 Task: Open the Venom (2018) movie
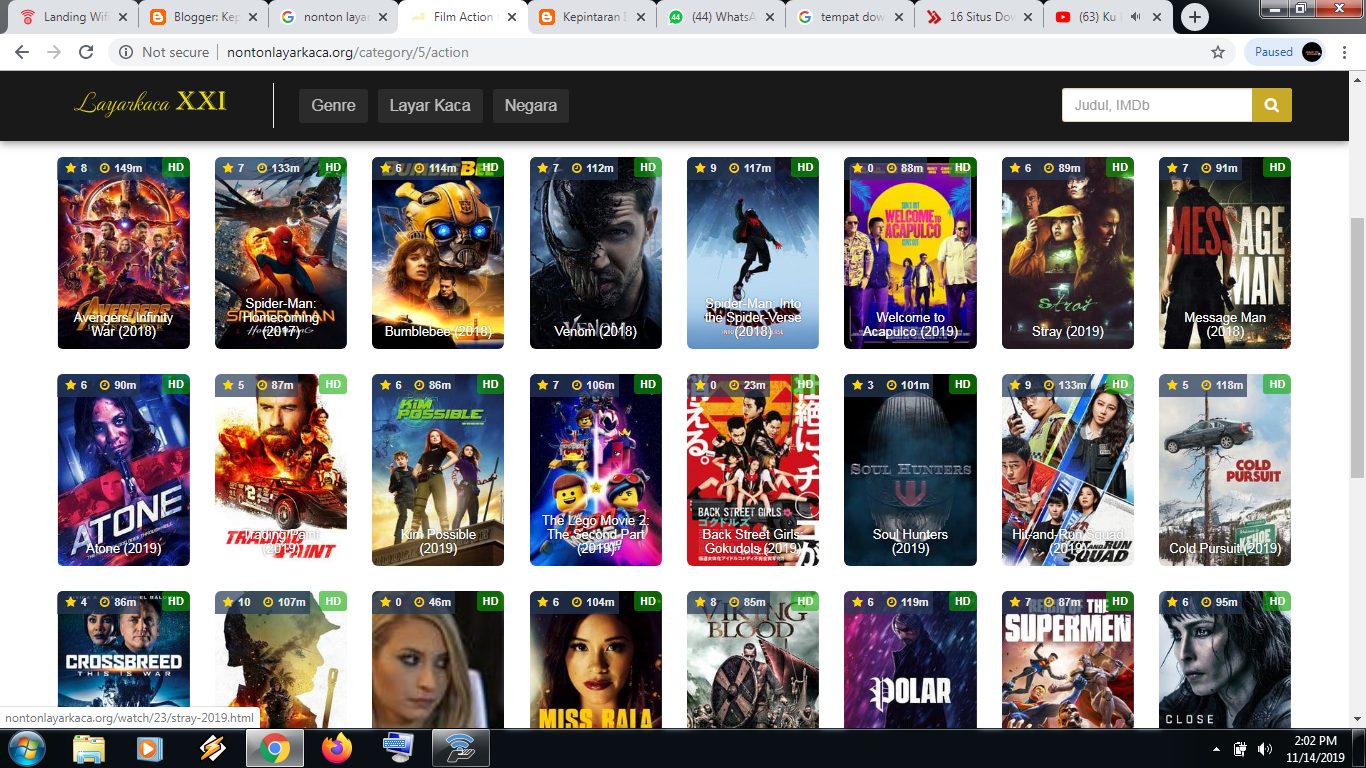(x=596, y=253)
